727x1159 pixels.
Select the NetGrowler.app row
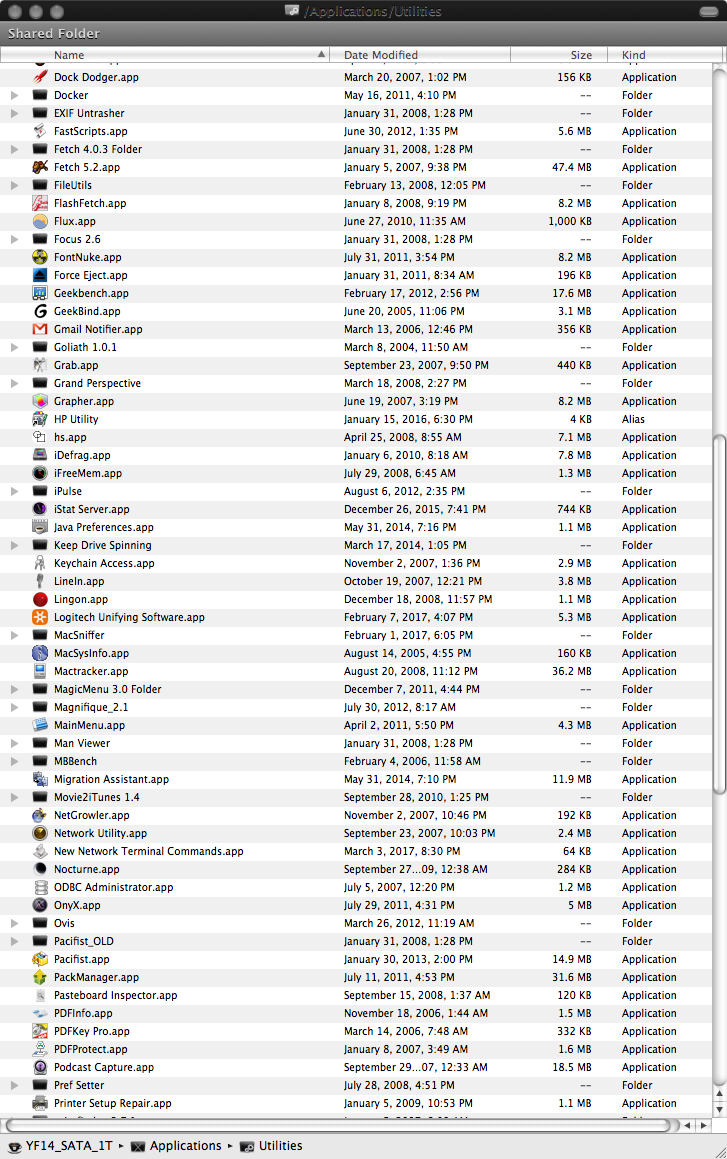[356, 815]
